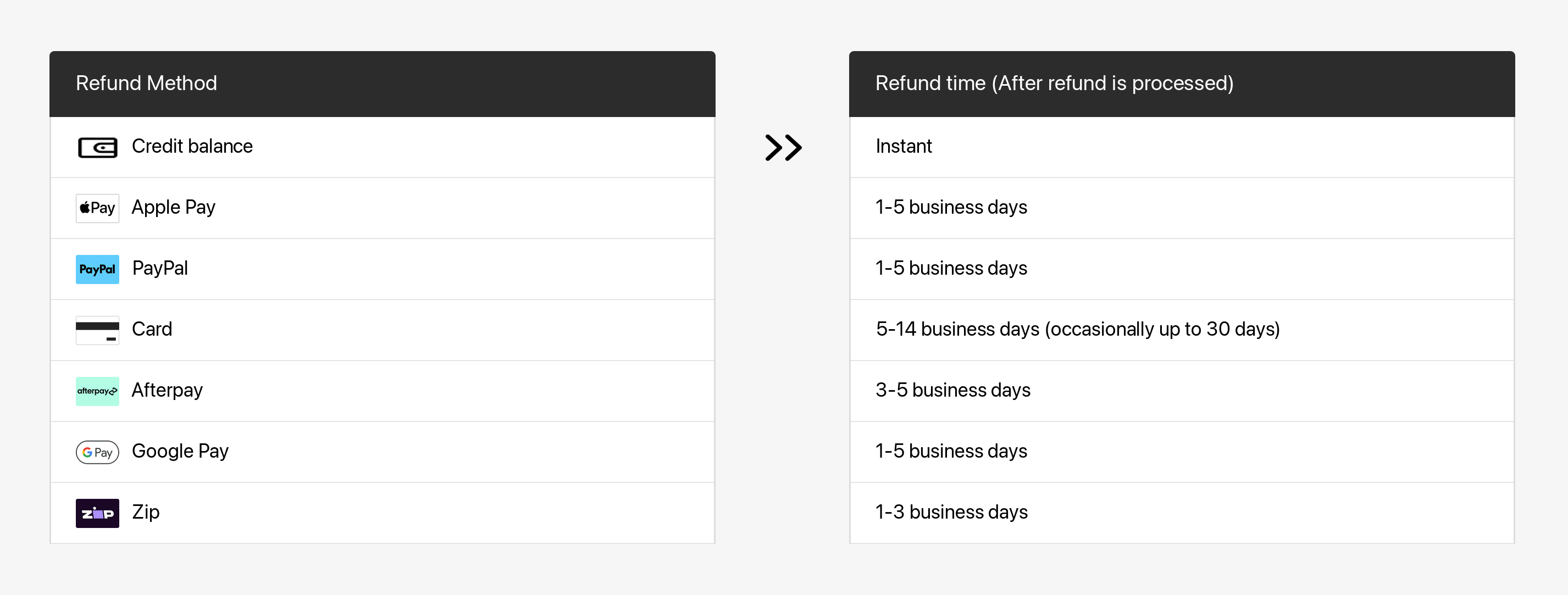Click the 3-5 business days Afterpay refund time
Viewport: 1568px width, 595px height.
952,390
